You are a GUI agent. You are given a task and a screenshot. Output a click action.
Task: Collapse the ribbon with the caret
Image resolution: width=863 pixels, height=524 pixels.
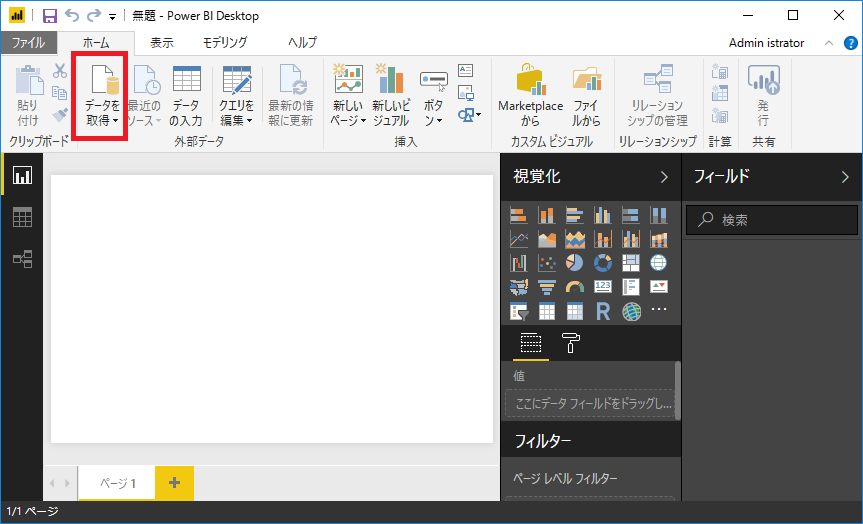pos(829,43)
